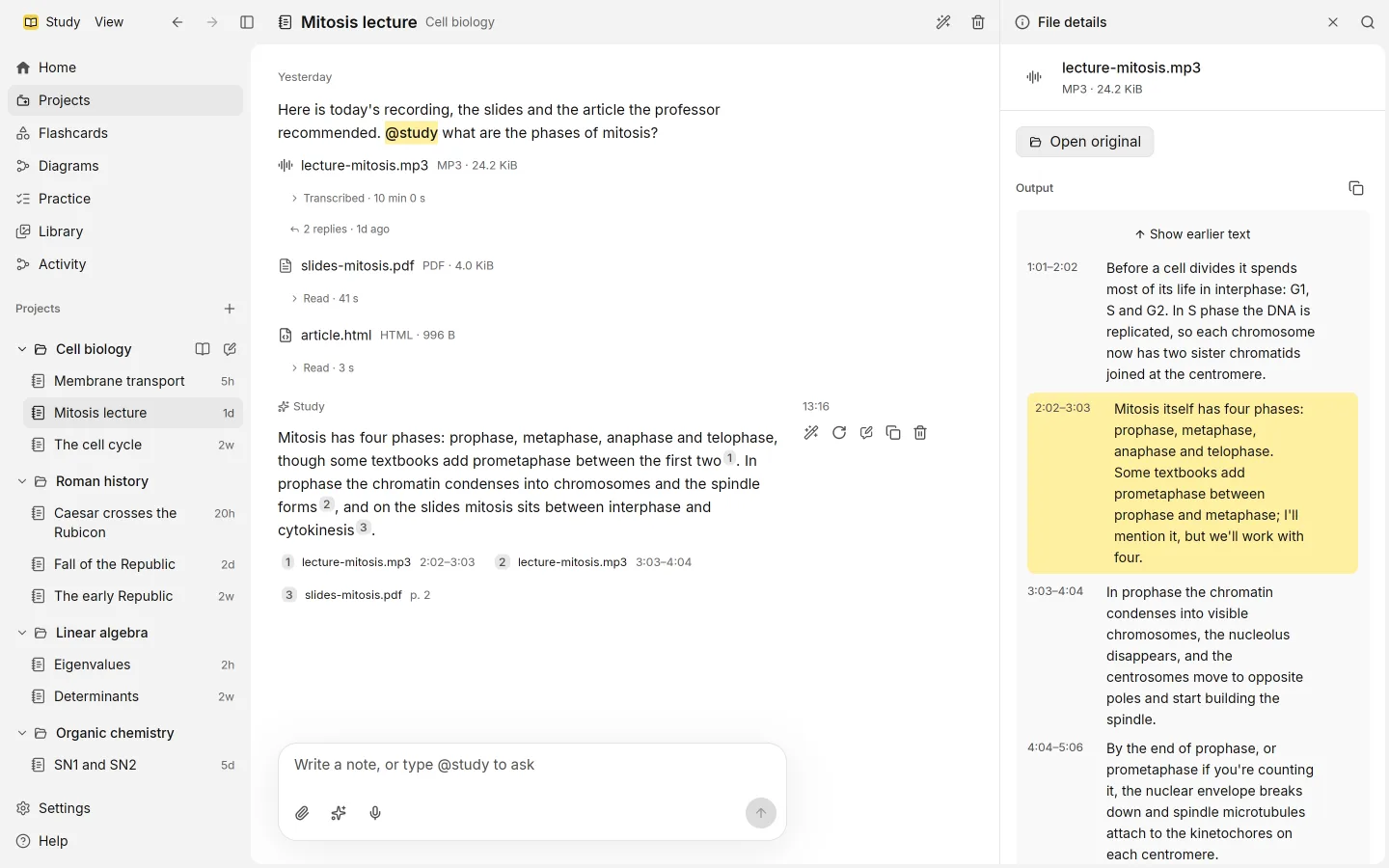Viewport: 1389px width, 868px height.
Task: Focus the note input field
Action: click(x=531, y=765)
